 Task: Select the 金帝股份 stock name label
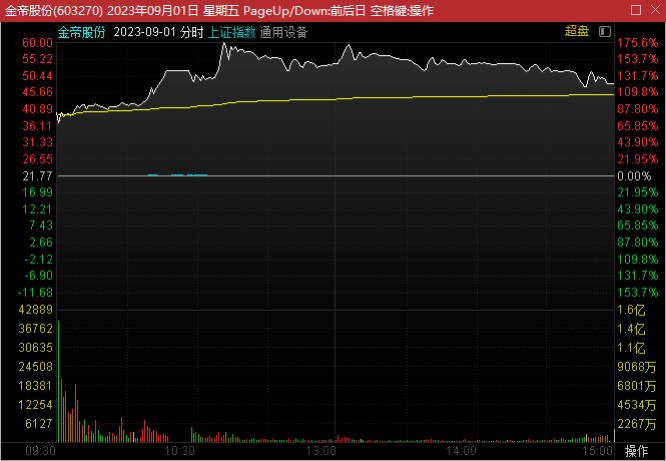[x=81, y=32]
